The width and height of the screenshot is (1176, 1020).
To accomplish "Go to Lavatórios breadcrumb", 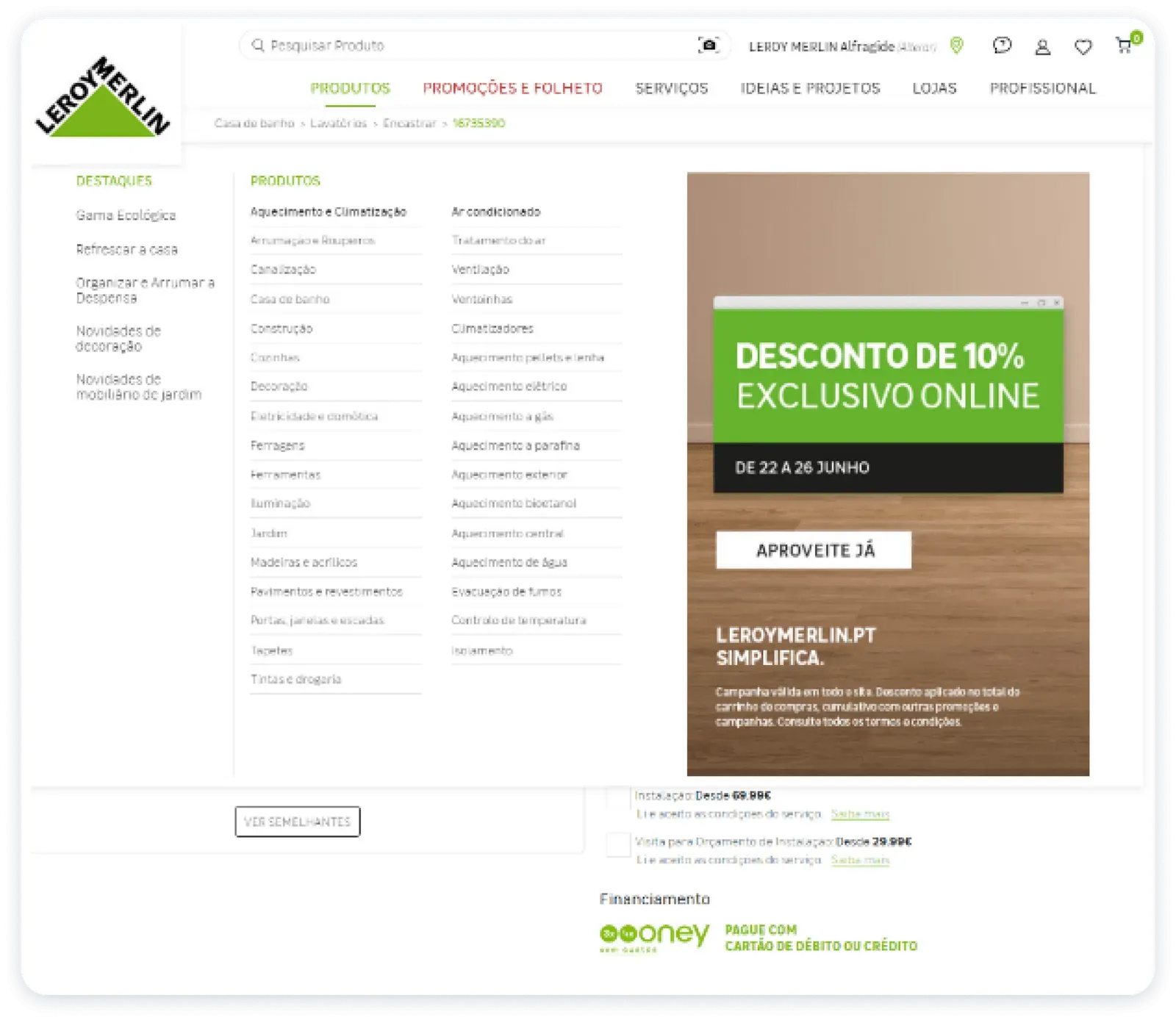I will coord(338,123).
